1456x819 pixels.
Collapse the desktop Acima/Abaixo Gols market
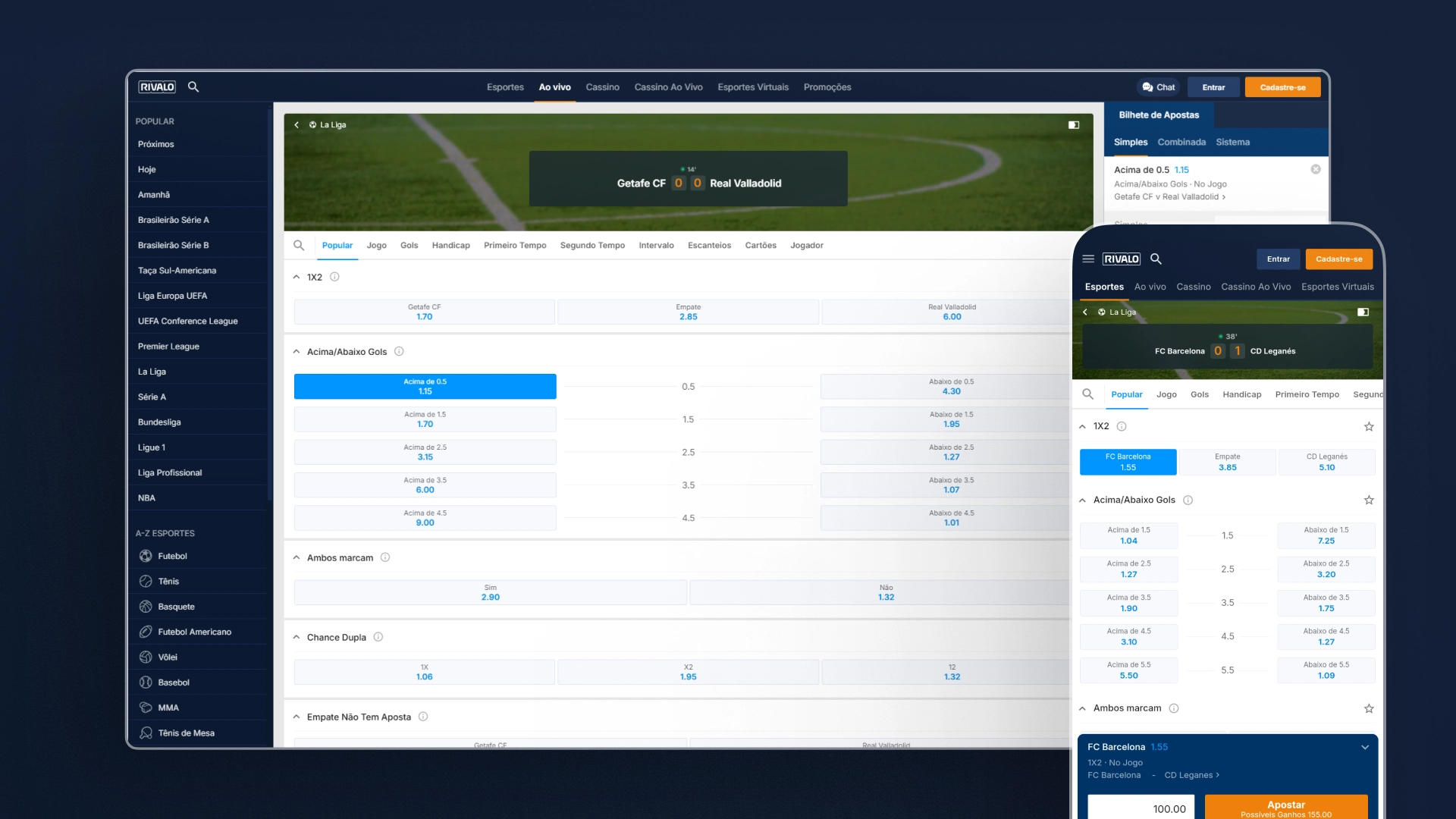(x=297, y=352)
